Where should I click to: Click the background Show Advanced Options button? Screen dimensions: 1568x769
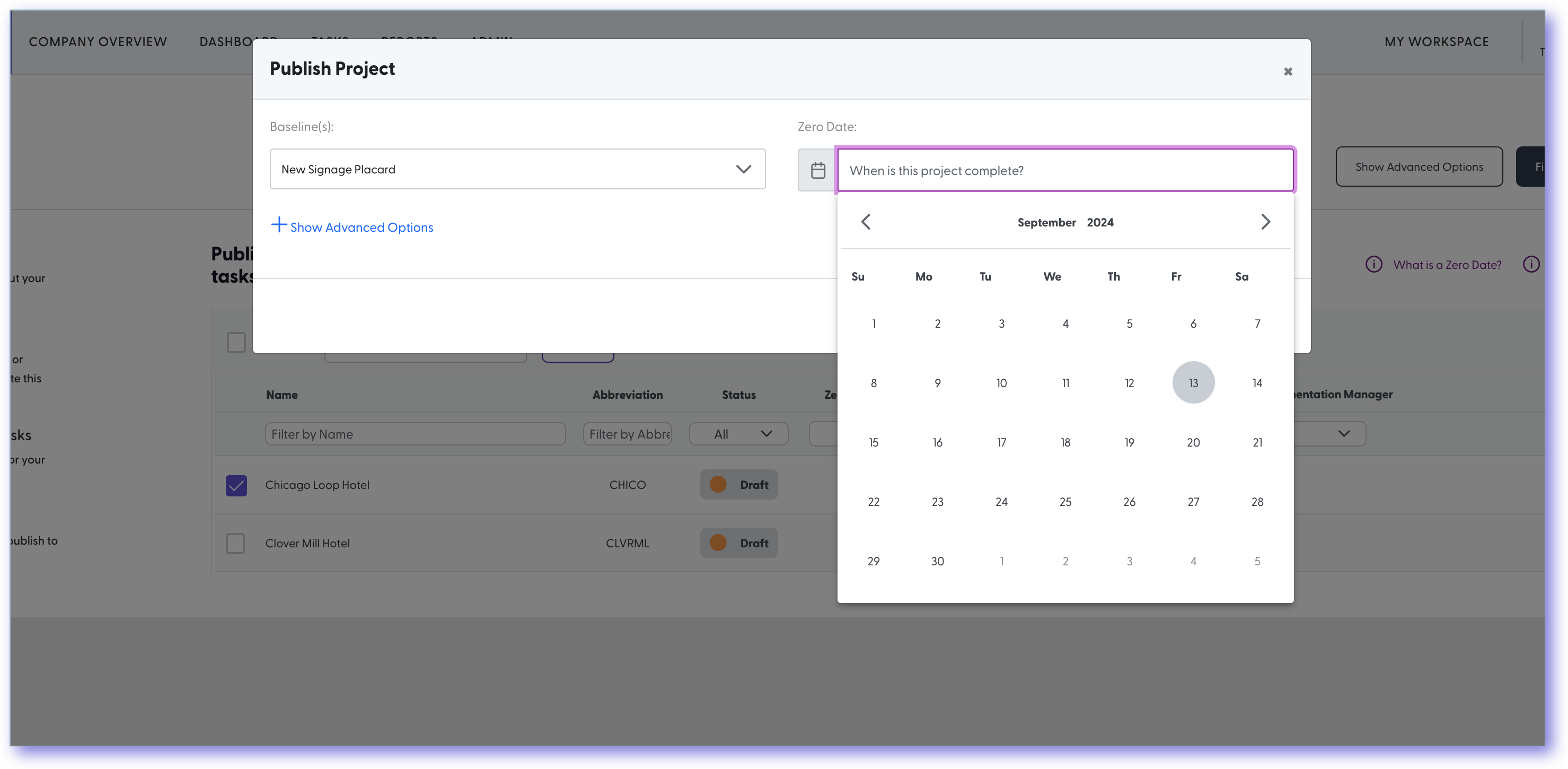click(1419, 167)
